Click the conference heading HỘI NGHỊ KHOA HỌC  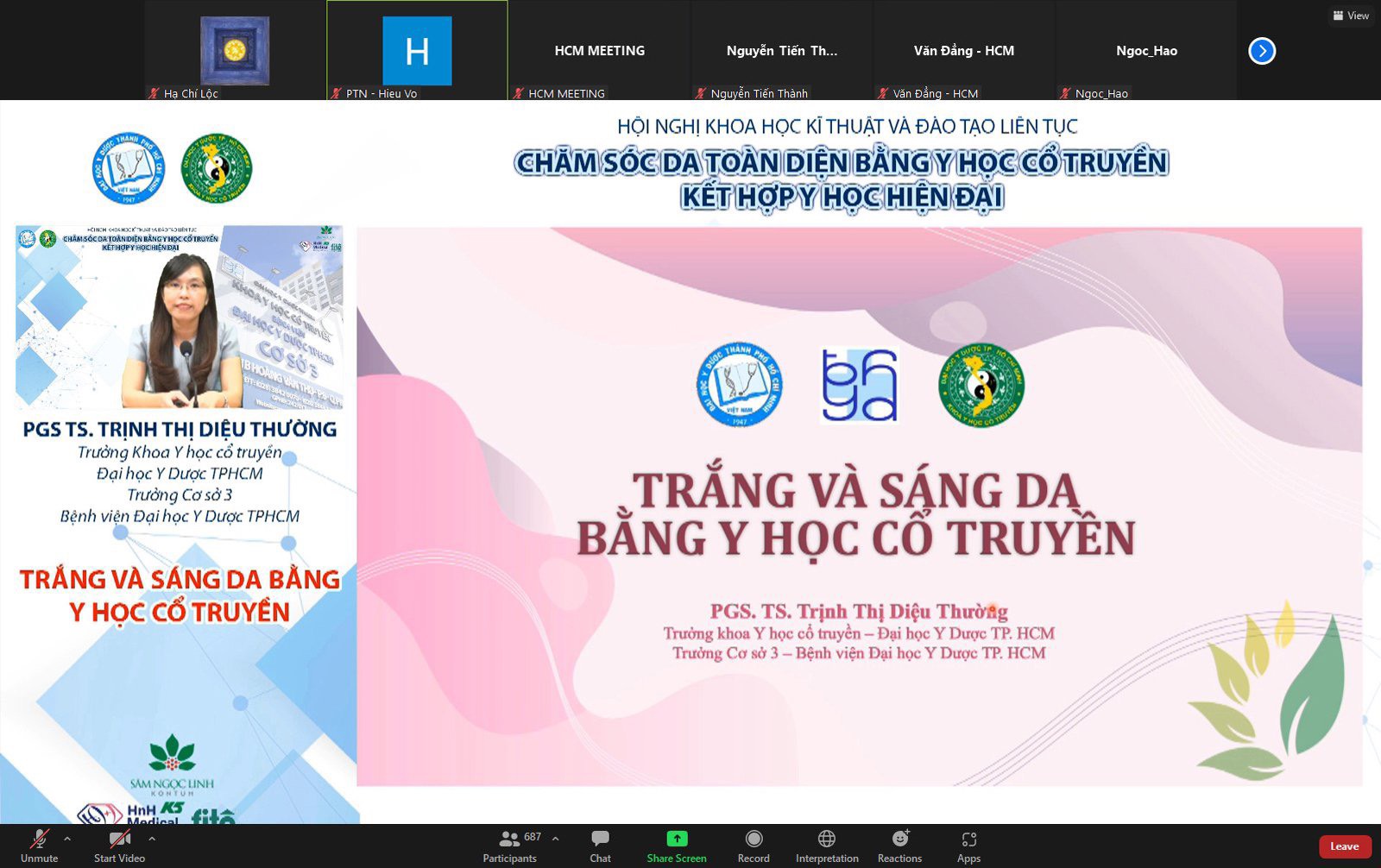coord(847,127)
